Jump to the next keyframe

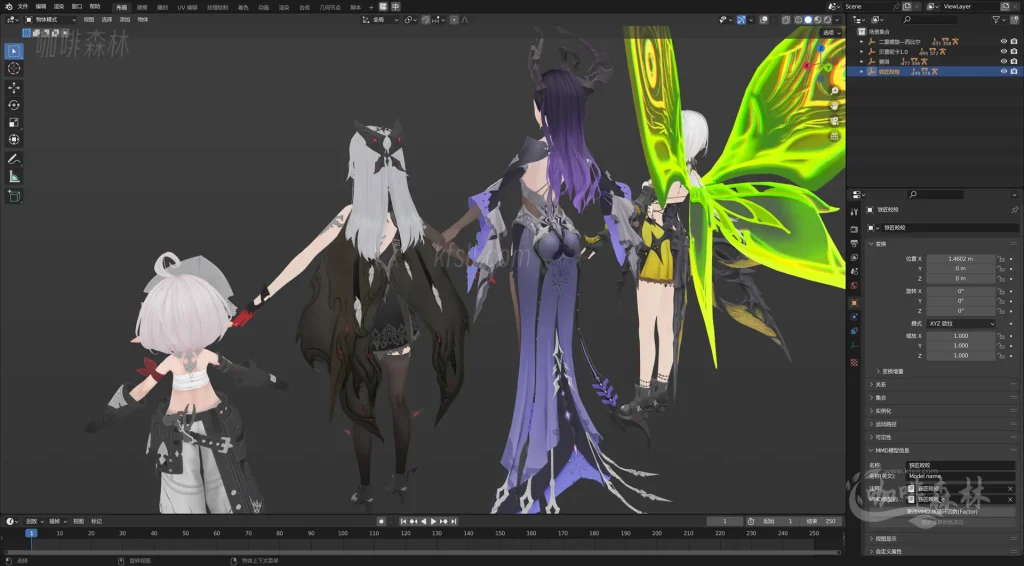444,521
